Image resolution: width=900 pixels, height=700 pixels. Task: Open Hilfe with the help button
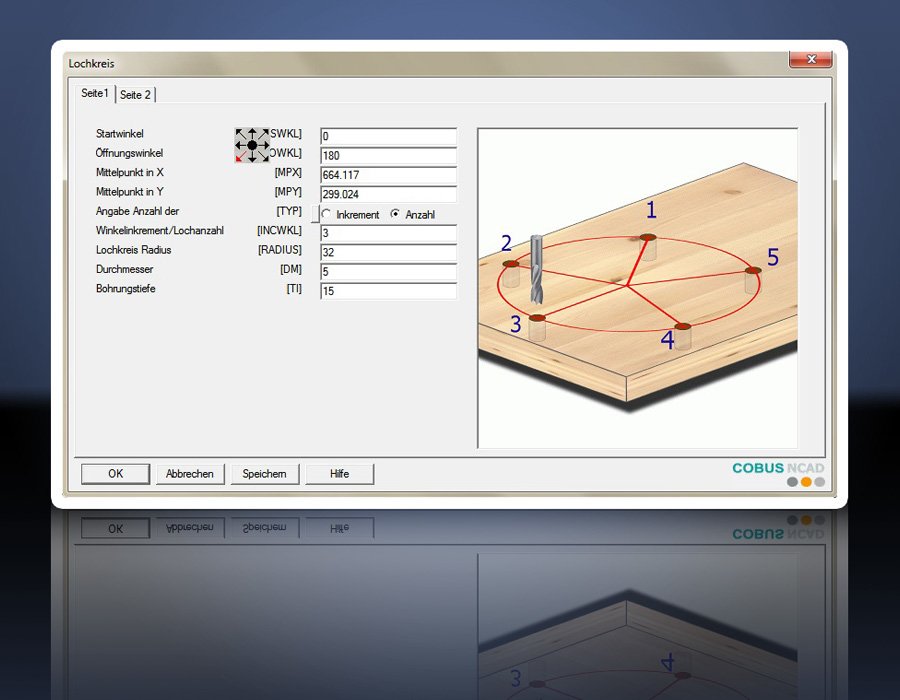[339, 474]
